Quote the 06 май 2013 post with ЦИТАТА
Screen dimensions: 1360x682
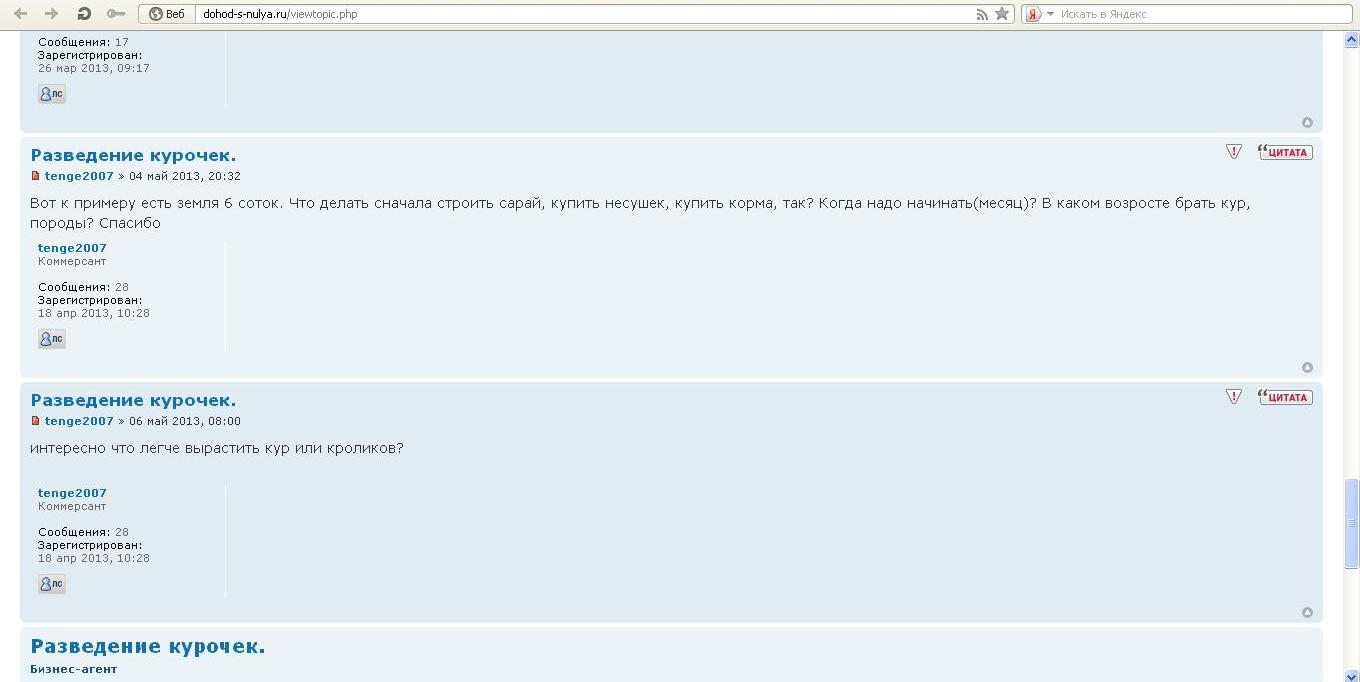pos(1285,397)
